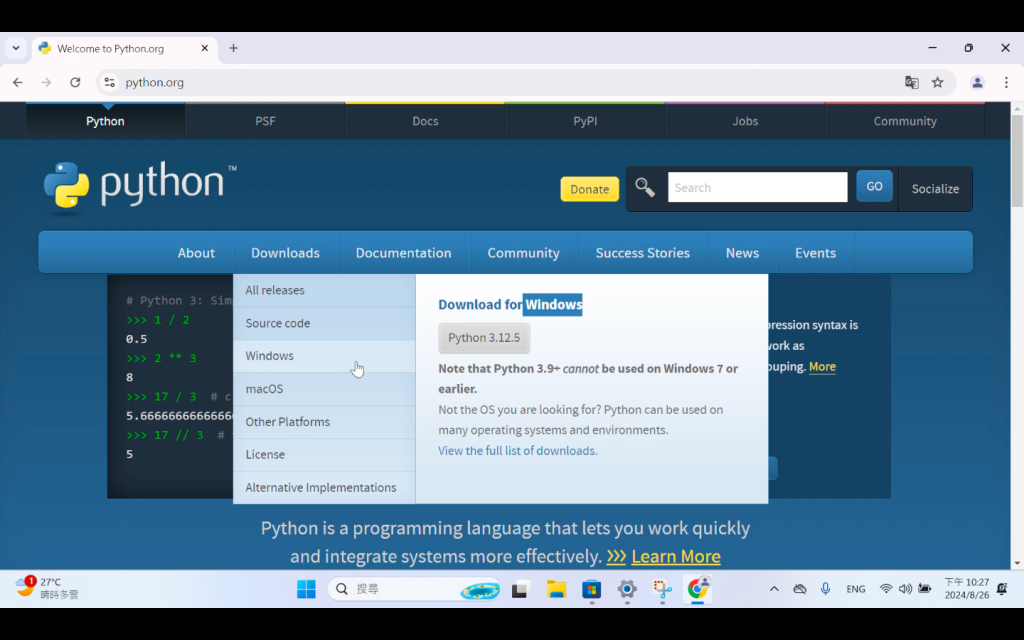The height and width of the screenshot is (640, 1024).
Task: Open the notification bell icon
Action: tap(1002, 589)
